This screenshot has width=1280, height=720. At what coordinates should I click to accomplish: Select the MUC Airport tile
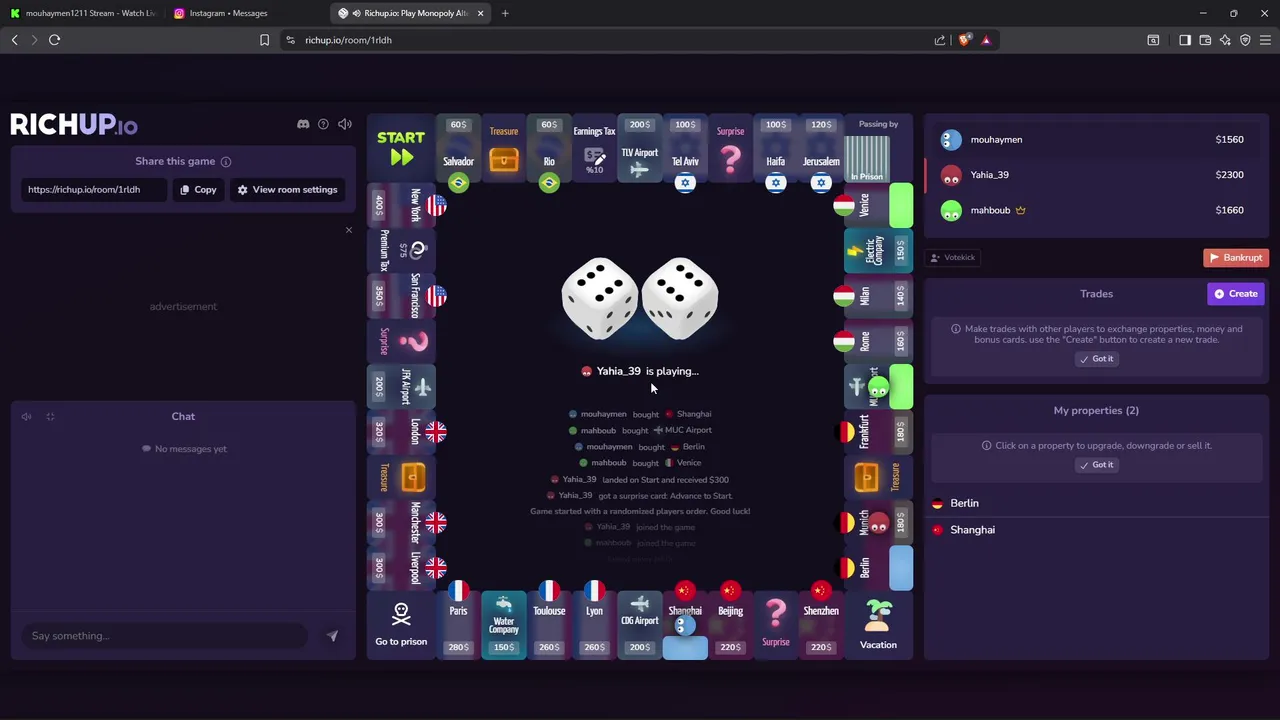(878, 386)
